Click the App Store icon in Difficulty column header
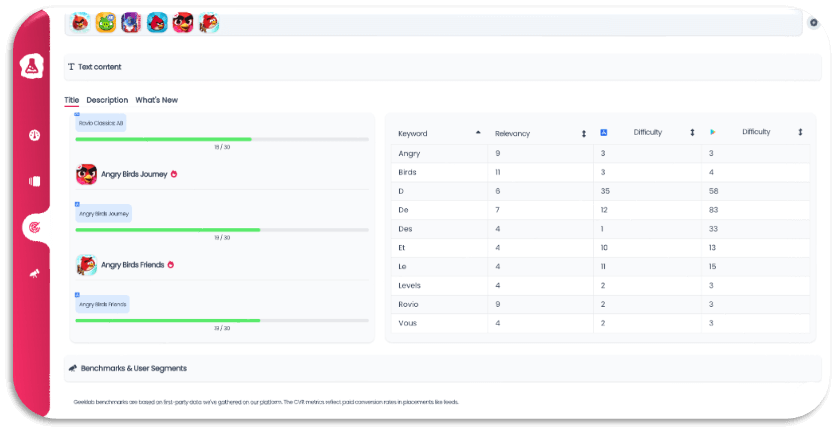This screenshot has height=432, width=837. pyautogui.click(x=604, y=132)
